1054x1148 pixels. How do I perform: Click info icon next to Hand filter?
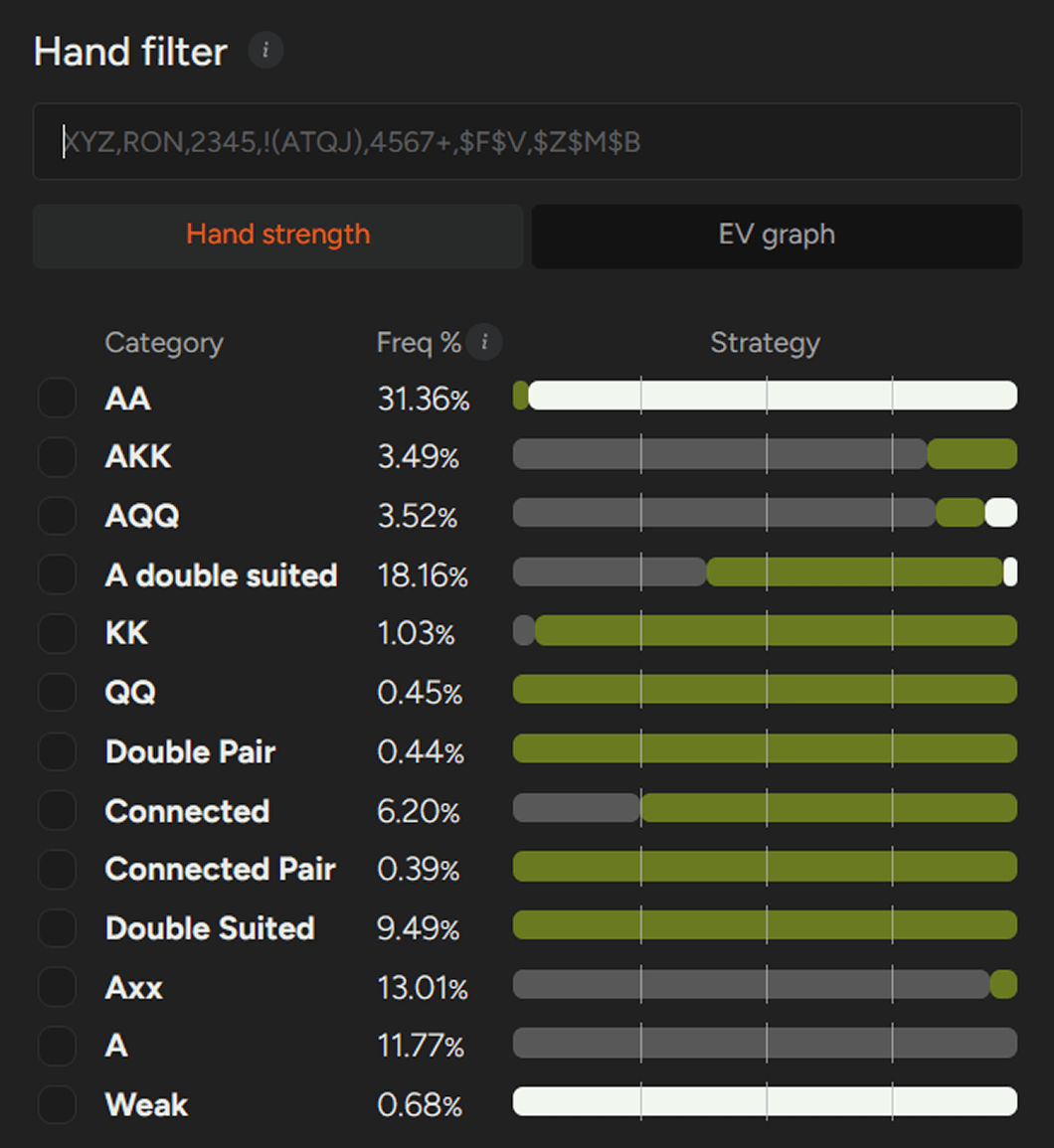click(x=264, y=50)
